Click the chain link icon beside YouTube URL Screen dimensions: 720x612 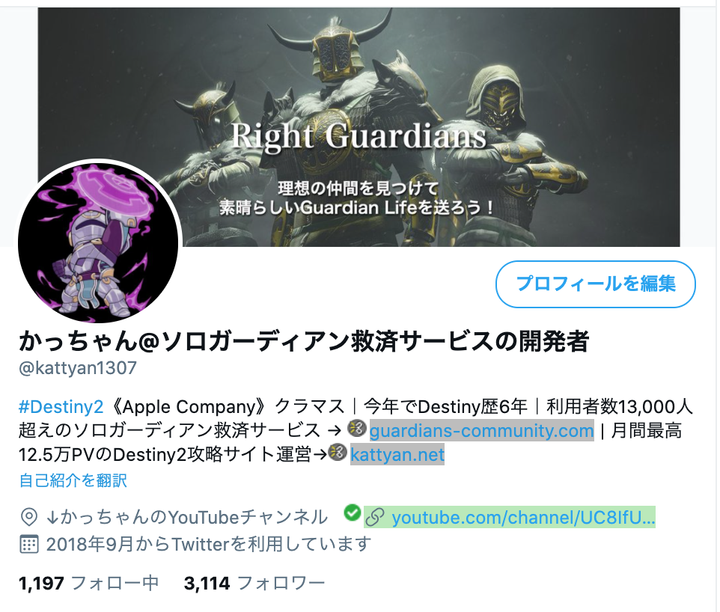(375, 517)
